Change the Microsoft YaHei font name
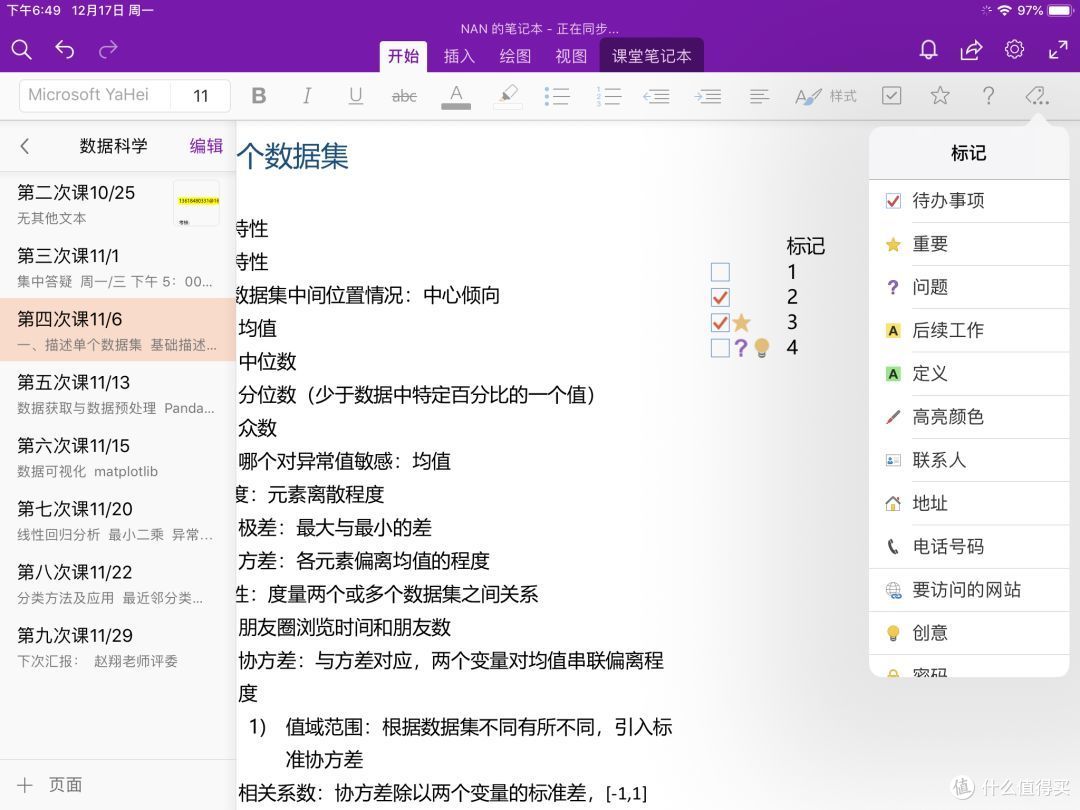The width and height of the screenshot is (1080, 810). pyautogui.click(x=95, y=96)
